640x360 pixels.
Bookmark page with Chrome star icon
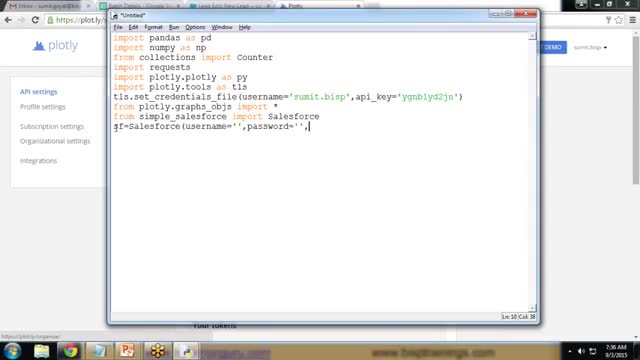coord(619,20)
